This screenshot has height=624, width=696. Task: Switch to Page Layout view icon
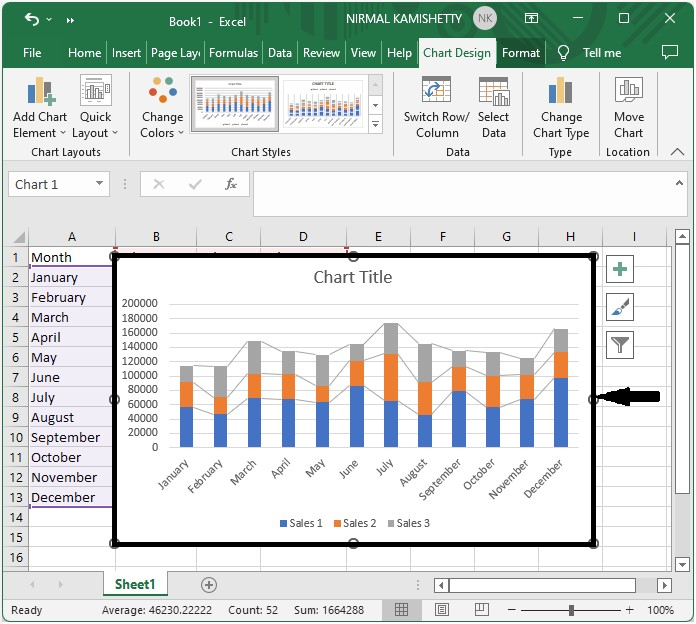tap(442, 610)
